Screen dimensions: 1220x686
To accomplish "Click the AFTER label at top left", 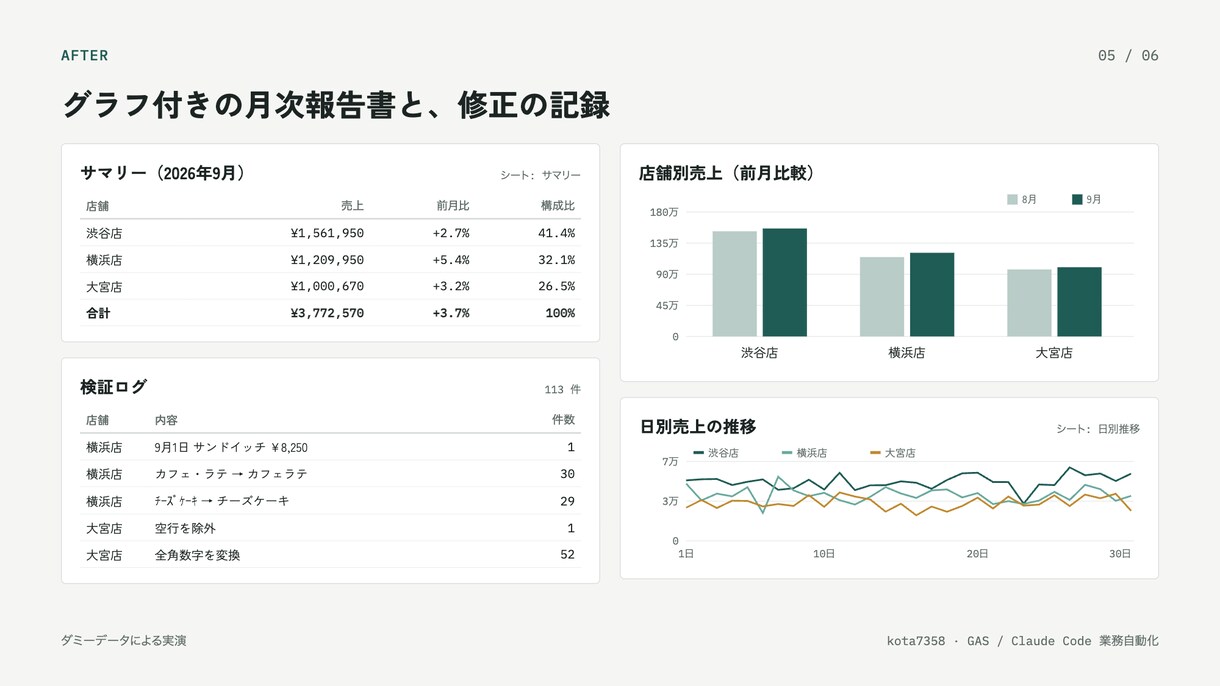I will coord(85,56).
